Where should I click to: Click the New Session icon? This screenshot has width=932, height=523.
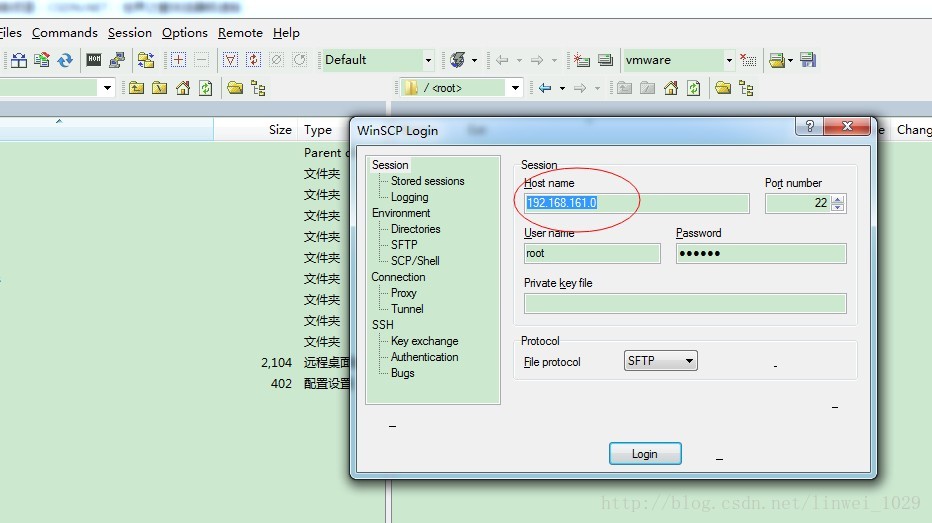[581, 59]
